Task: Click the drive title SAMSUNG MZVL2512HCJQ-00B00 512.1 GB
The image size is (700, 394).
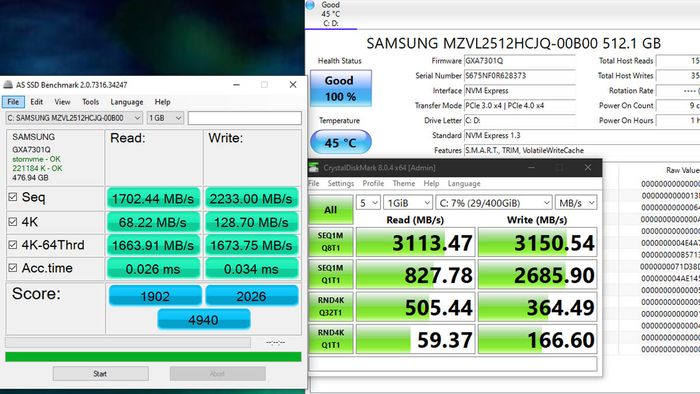Action: (513, 43)
